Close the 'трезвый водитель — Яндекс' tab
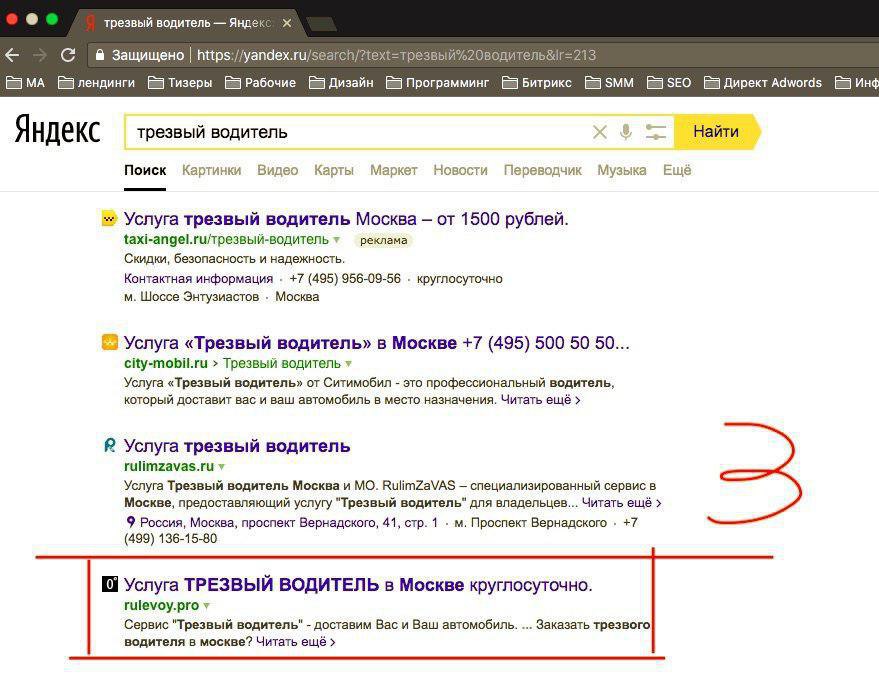The image size is (879, 679). [x=287, y=23]
